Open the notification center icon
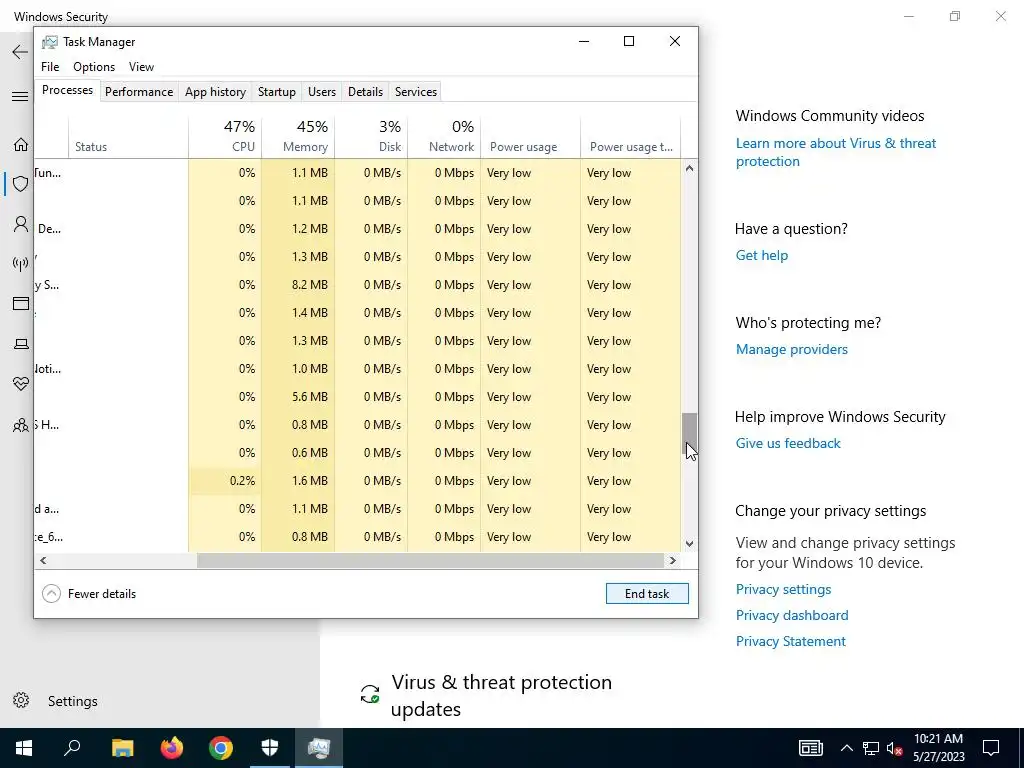 point(991,748)
